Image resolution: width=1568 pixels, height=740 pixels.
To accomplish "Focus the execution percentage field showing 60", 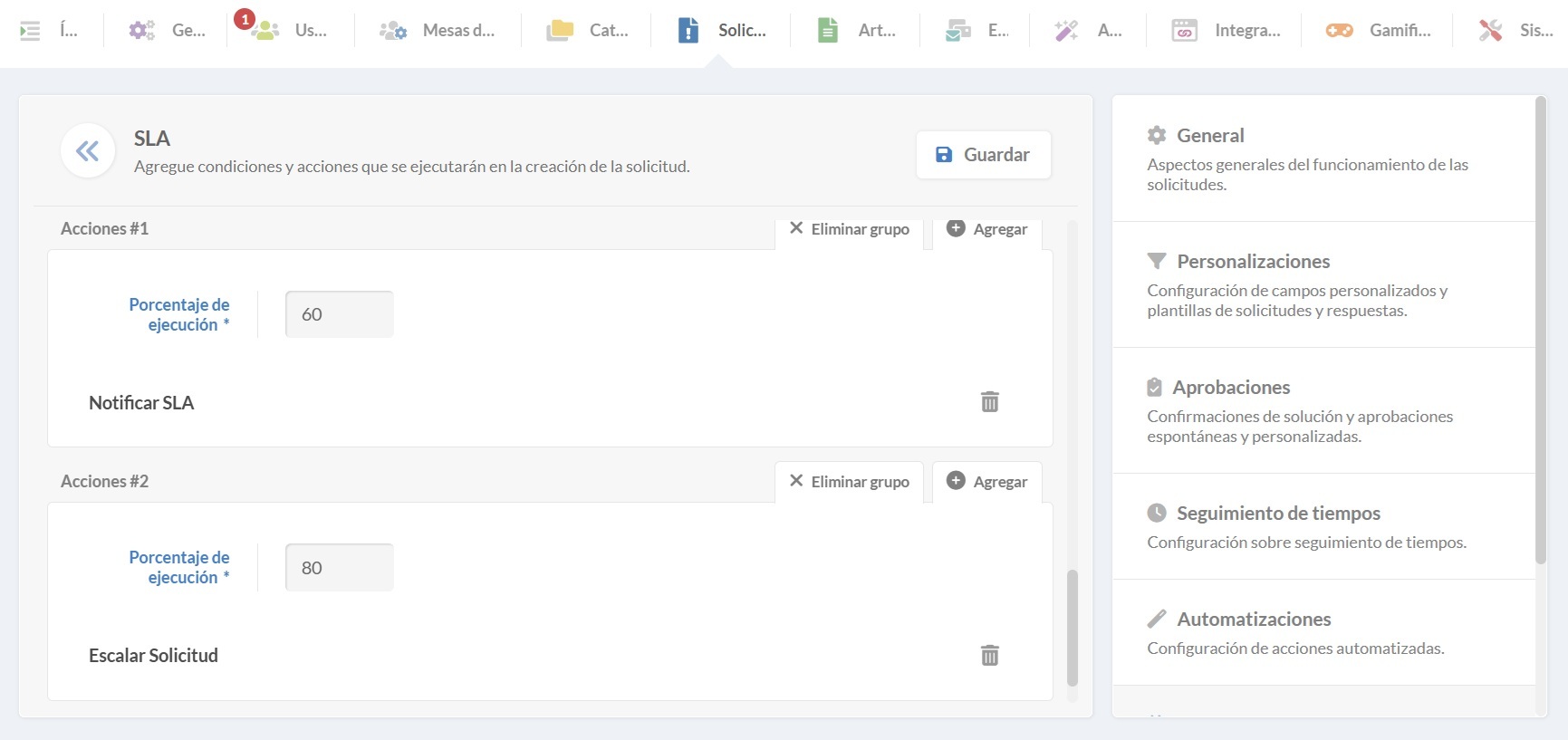I will coord(340,314).
